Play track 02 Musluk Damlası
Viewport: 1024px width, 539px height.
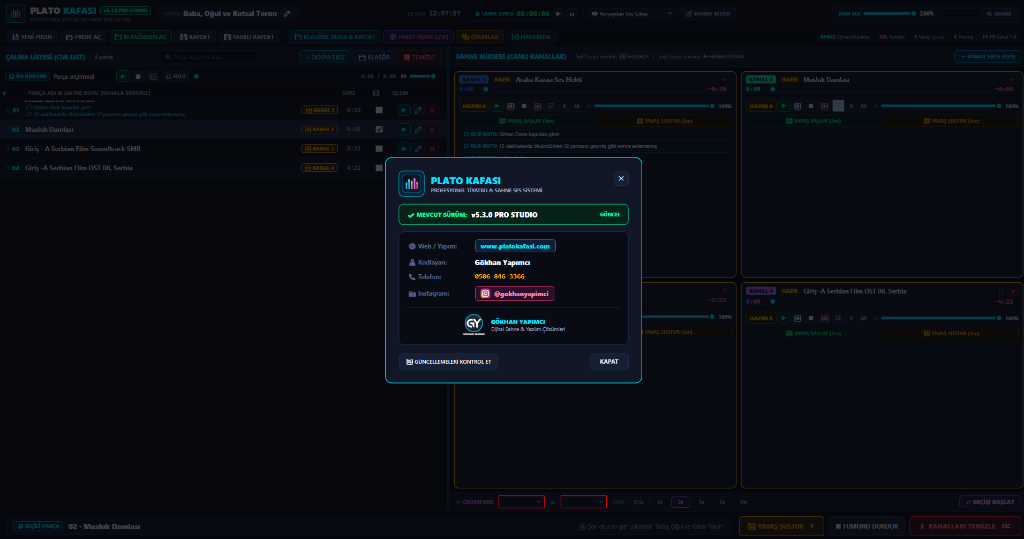coord(404,129)
